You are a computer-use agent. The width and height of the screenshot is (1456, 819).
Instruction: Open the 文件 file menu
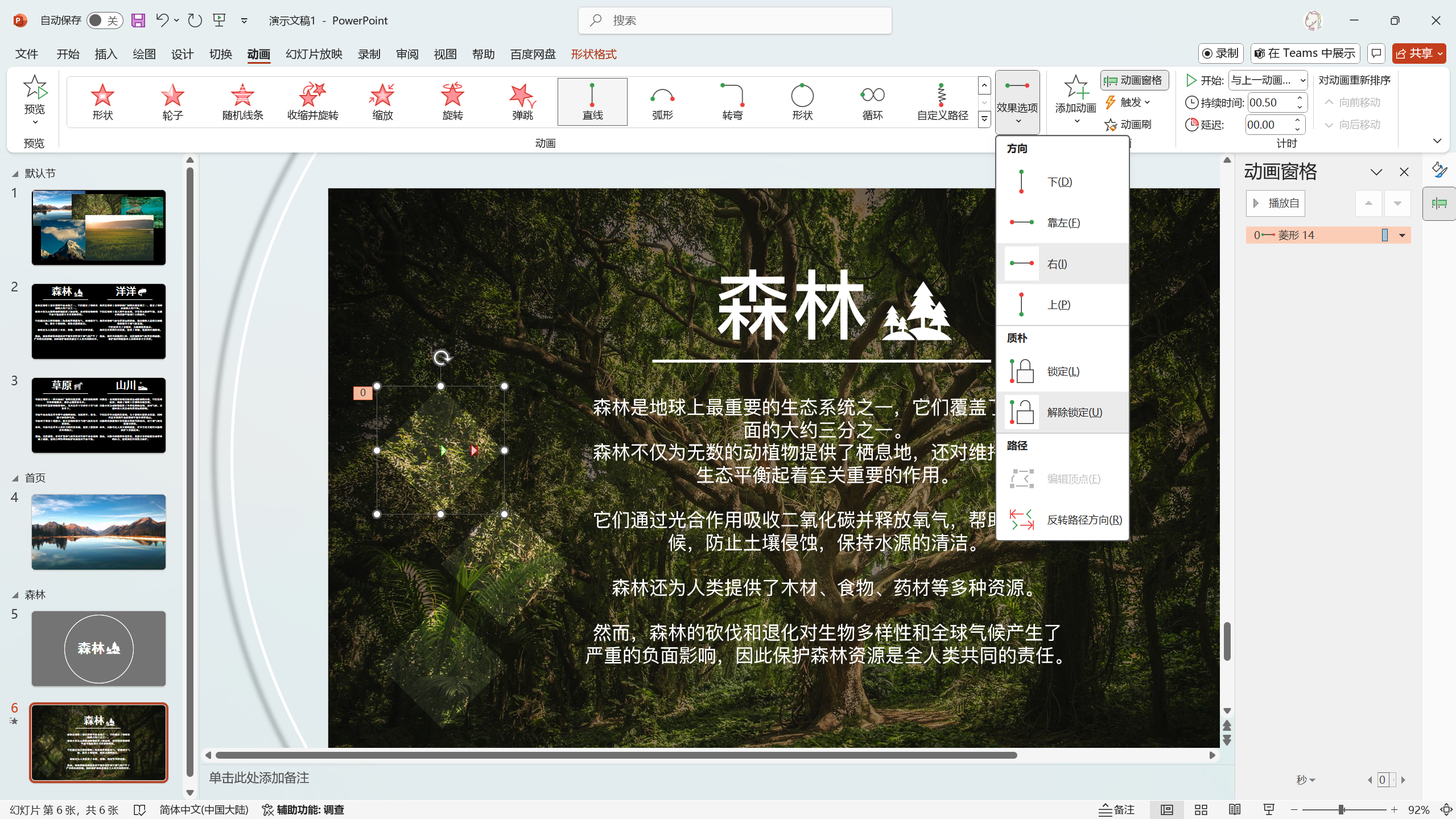27,53
